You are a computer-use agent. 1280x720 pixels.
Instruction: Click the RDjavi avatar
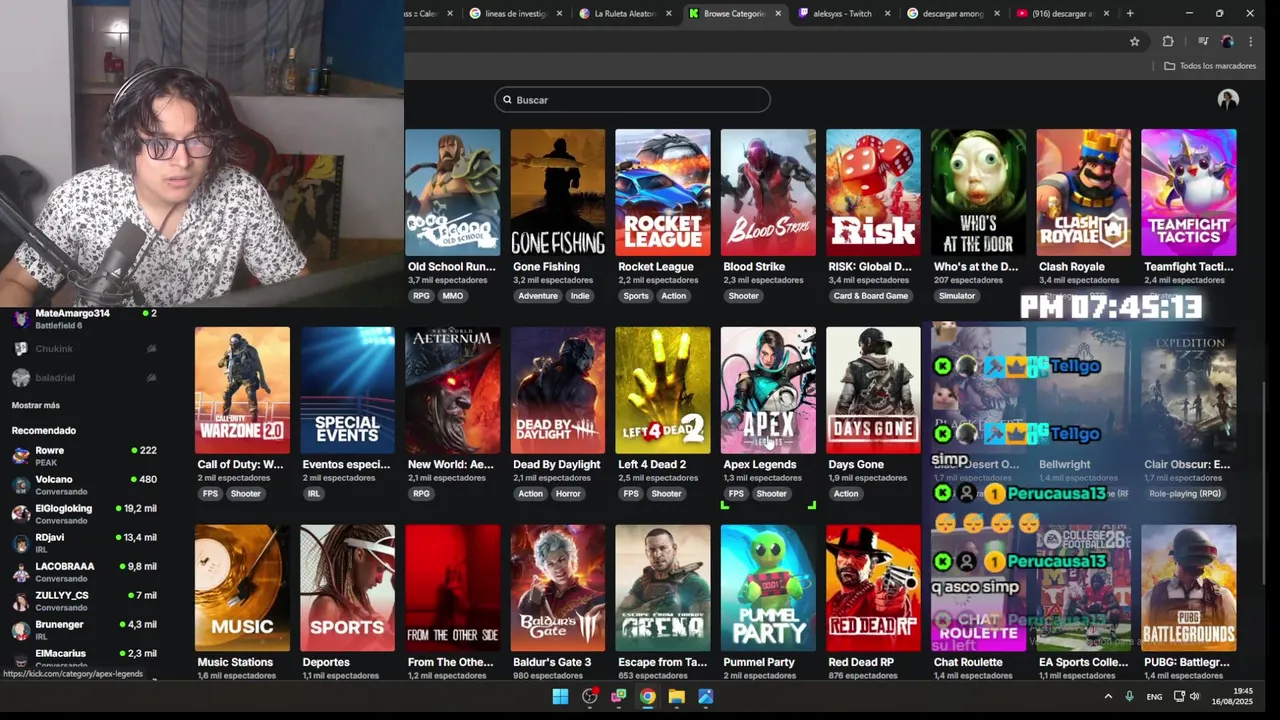tap(21, 542)
